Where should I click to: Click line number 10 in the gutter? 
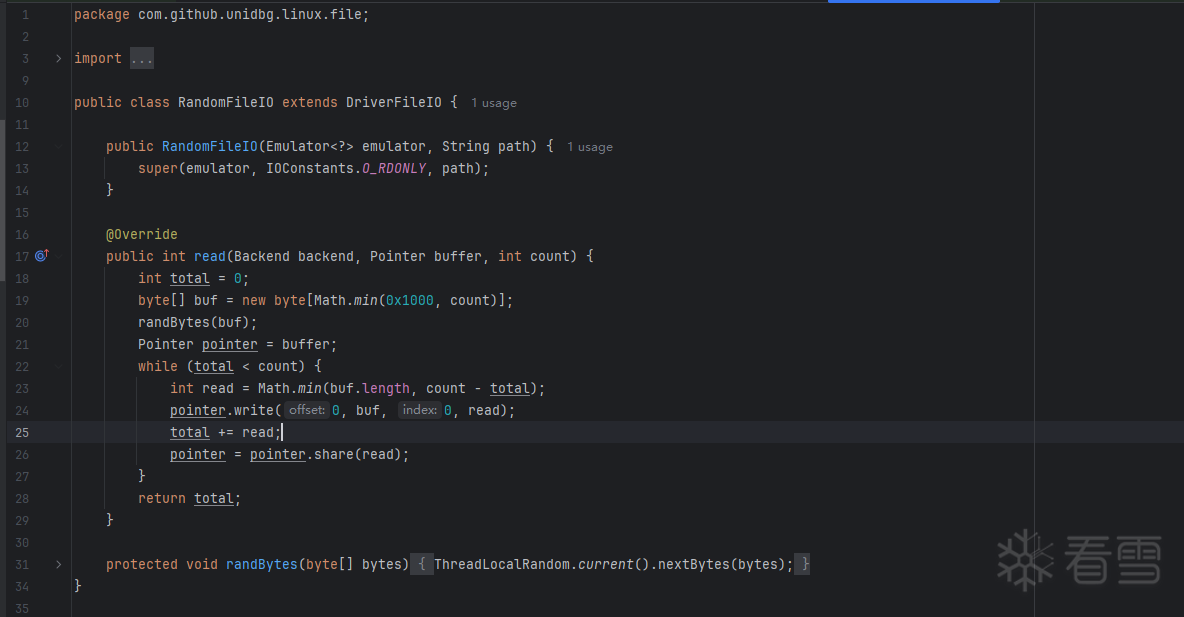(x=22, y=103)
